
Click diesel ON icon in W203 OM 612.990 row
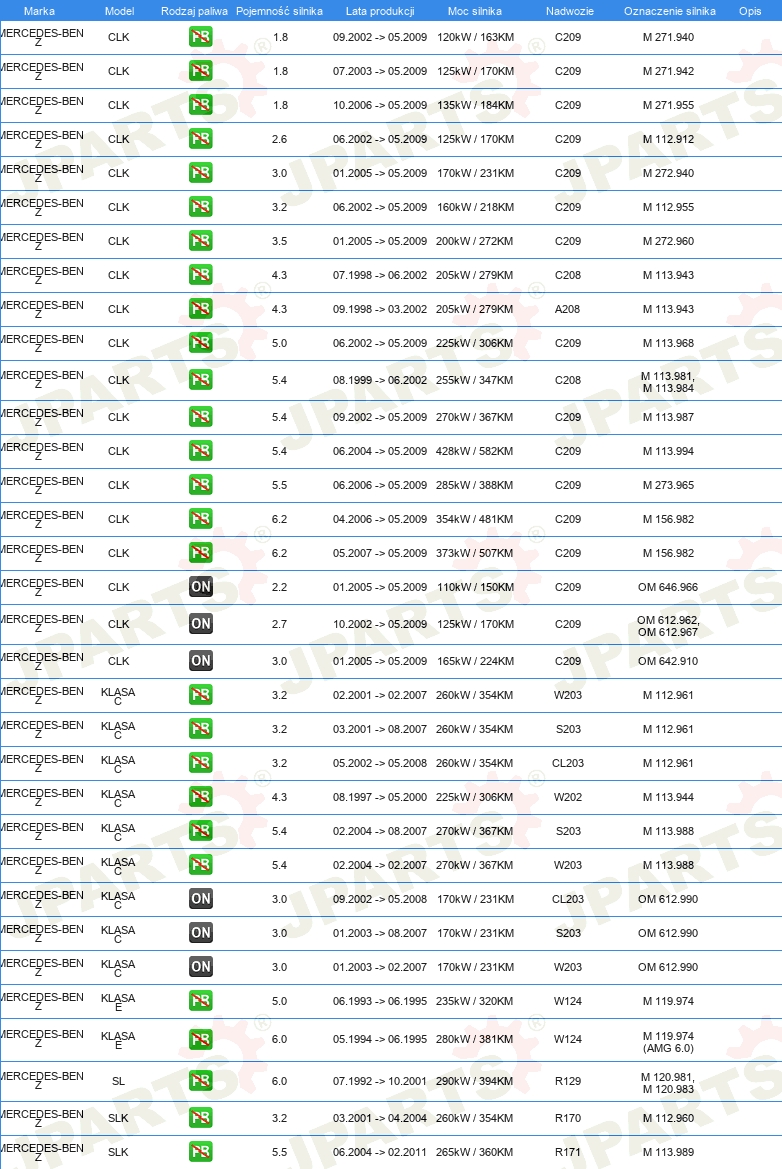tap(201, 967)
